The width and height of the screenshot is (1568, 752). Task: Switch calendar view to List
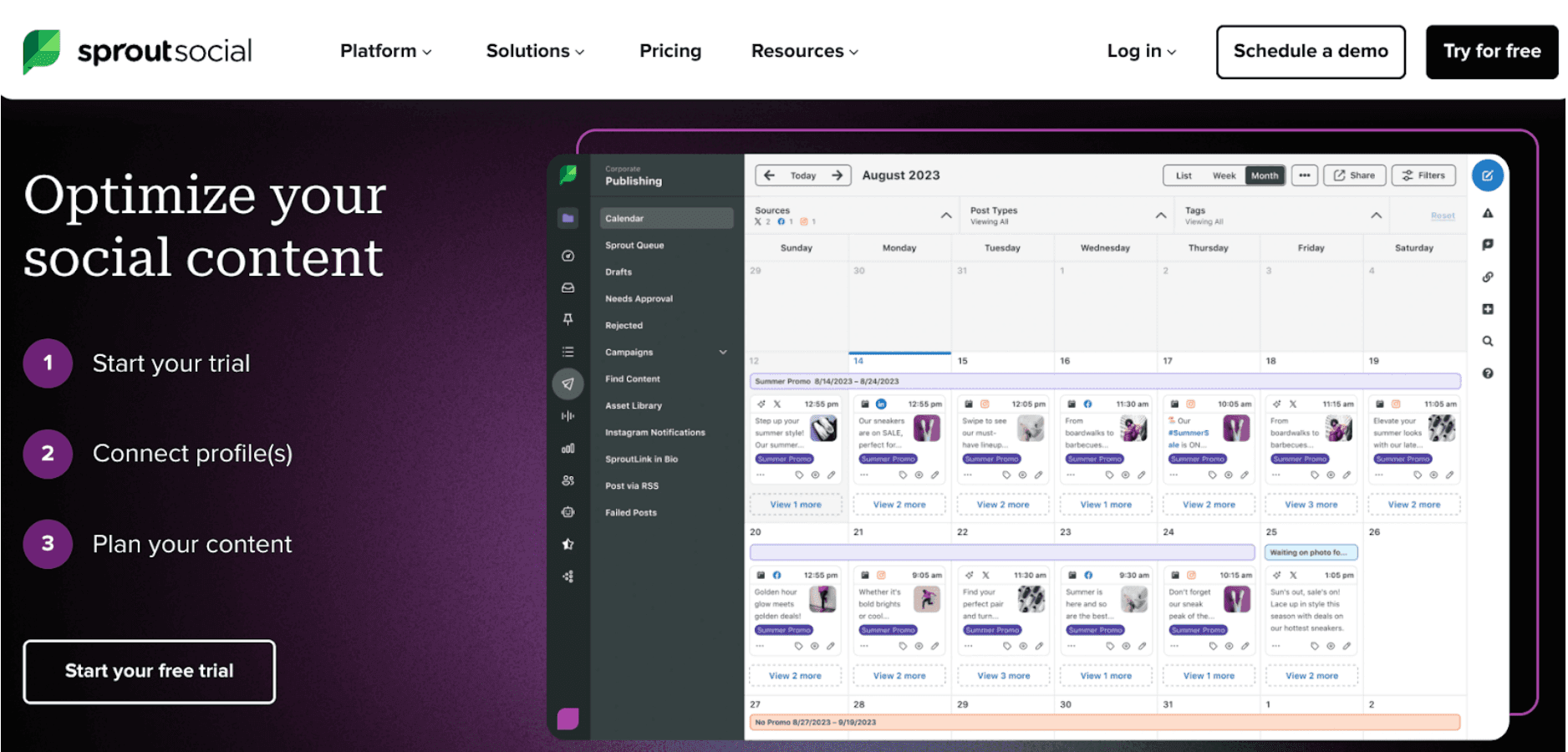point(1183,175)
